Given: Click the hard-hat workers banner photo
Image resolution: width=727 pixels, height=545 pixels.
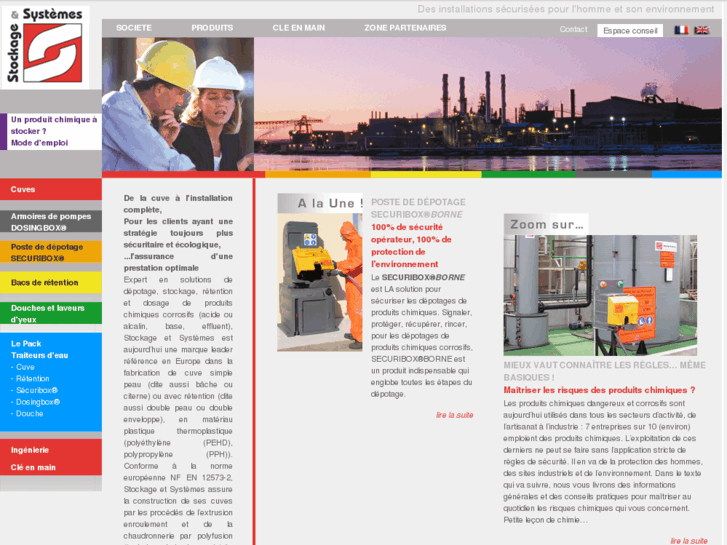Looking at the screenshot, I should (178, 104).
